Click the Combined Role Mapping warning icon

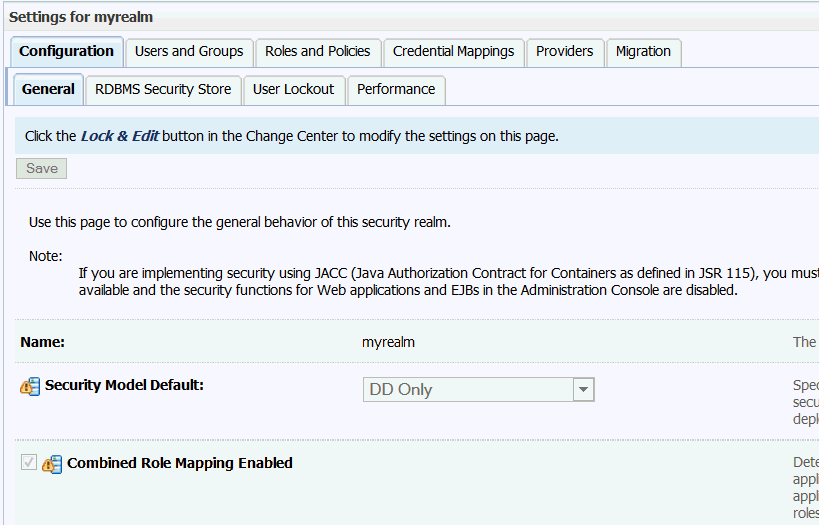[x=52, y=464]
